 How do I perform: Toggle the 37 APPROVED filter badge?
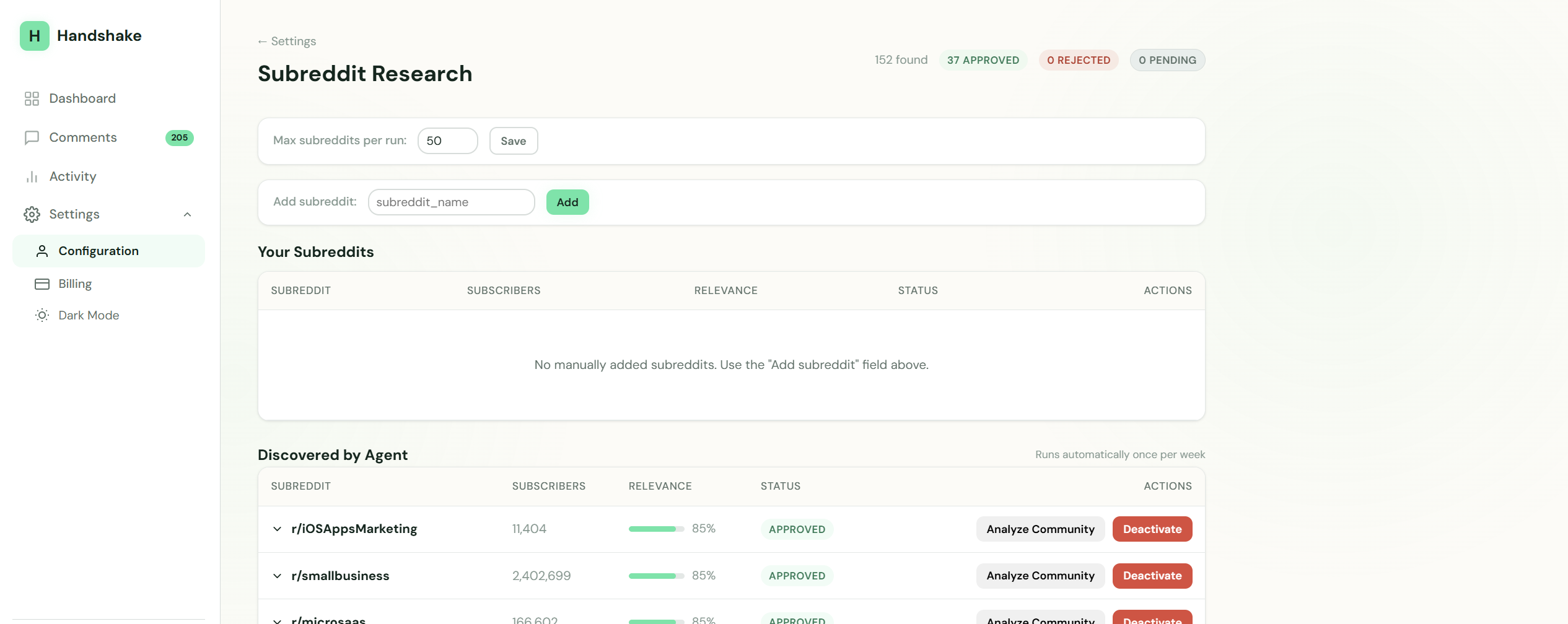point(983,60)
